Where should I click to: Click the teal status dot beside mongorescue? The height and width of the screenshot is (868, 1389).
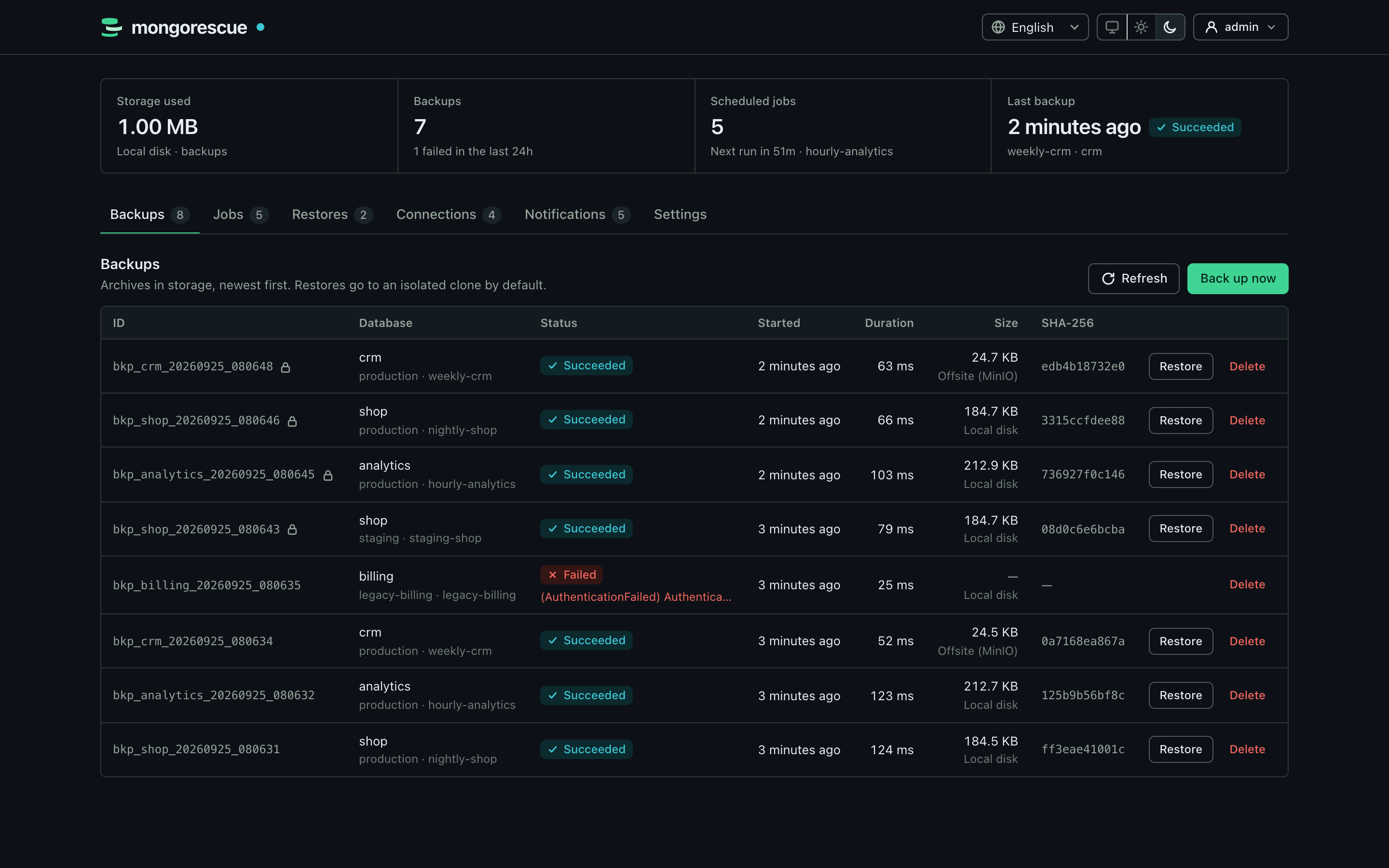pos(260,27)
